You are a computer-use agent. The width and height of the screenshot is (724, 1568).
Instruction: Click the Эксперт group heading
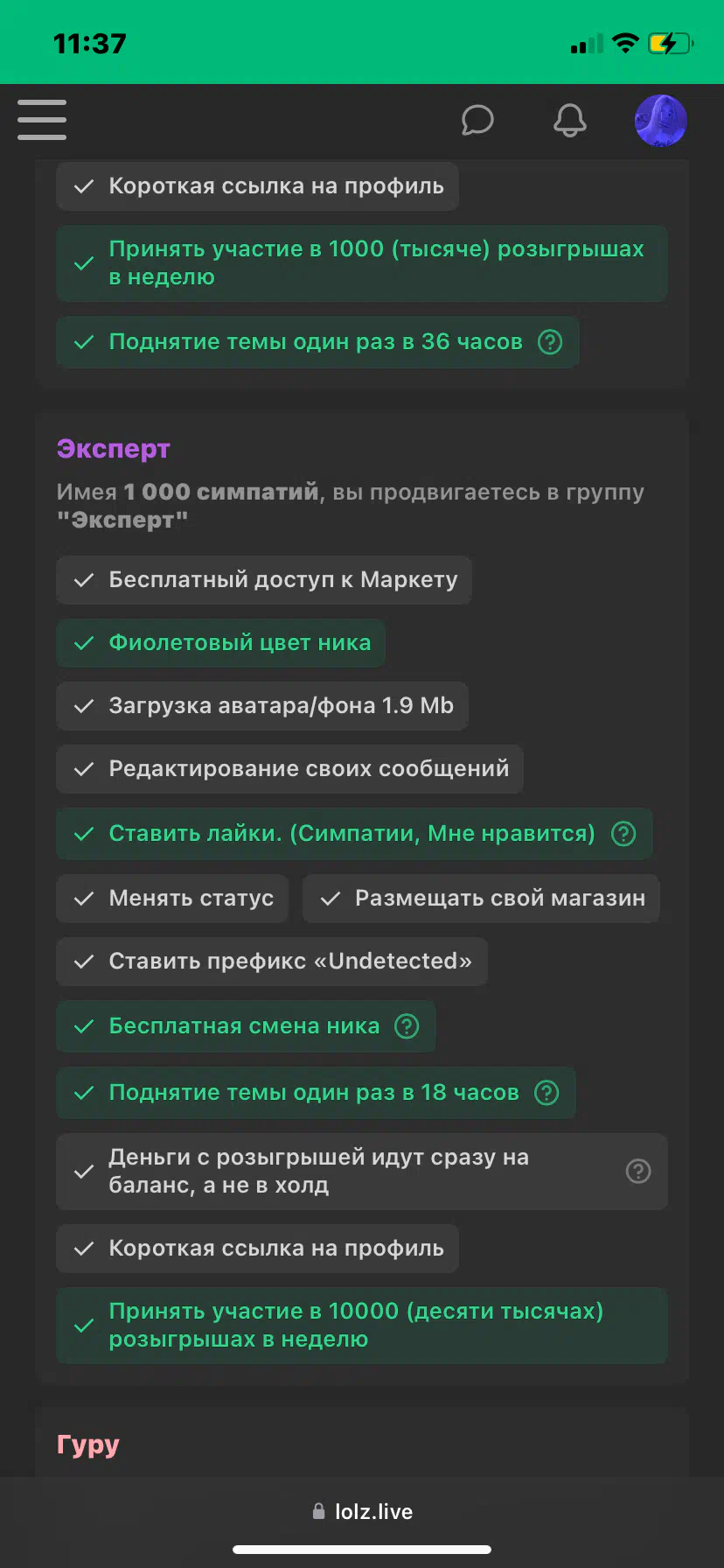coord(114,449)
